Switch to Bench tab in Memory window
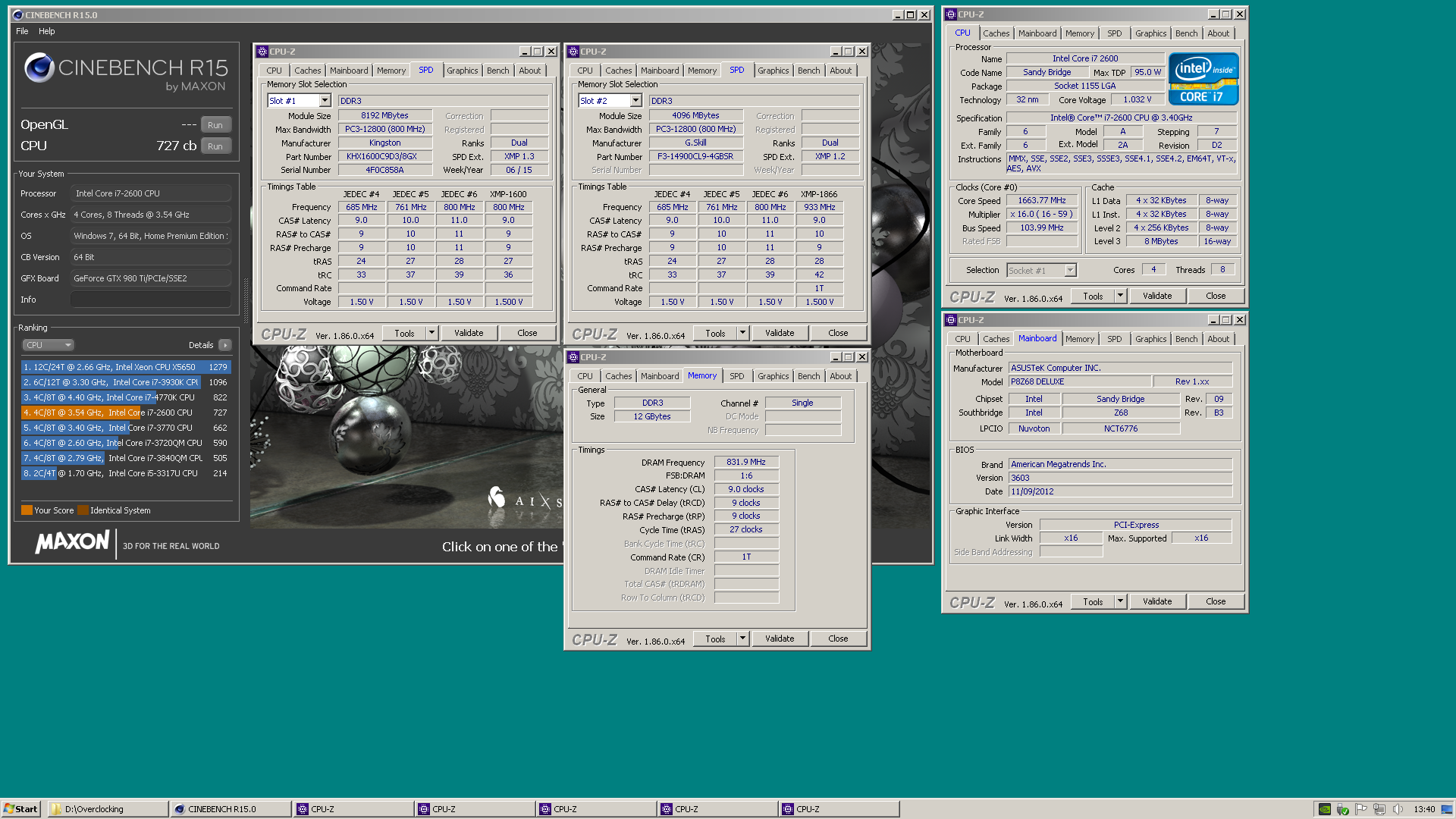1456x819 pixels. click(x=808, y=376)
